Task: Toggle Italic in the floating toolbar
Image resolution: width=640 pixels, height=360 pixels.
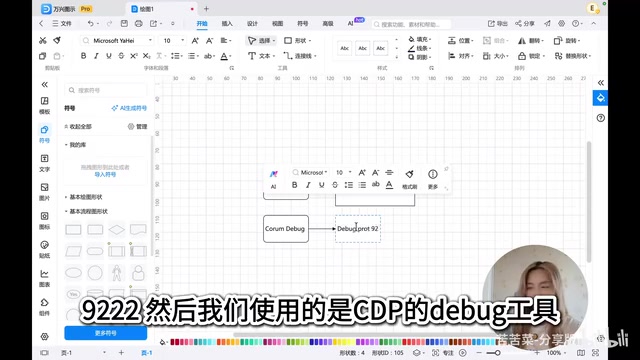Action: click(308, 185)
